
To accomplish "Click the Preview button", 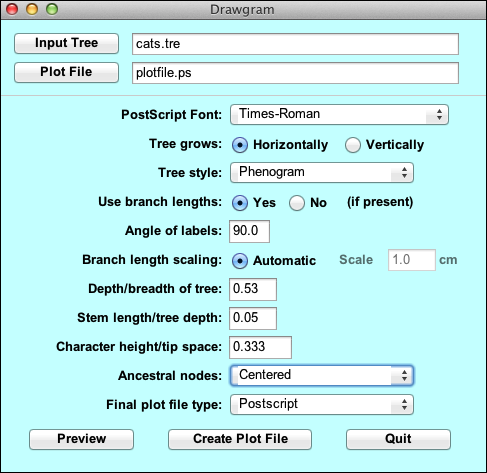I will pyautogui.click(x=81, y=439).
